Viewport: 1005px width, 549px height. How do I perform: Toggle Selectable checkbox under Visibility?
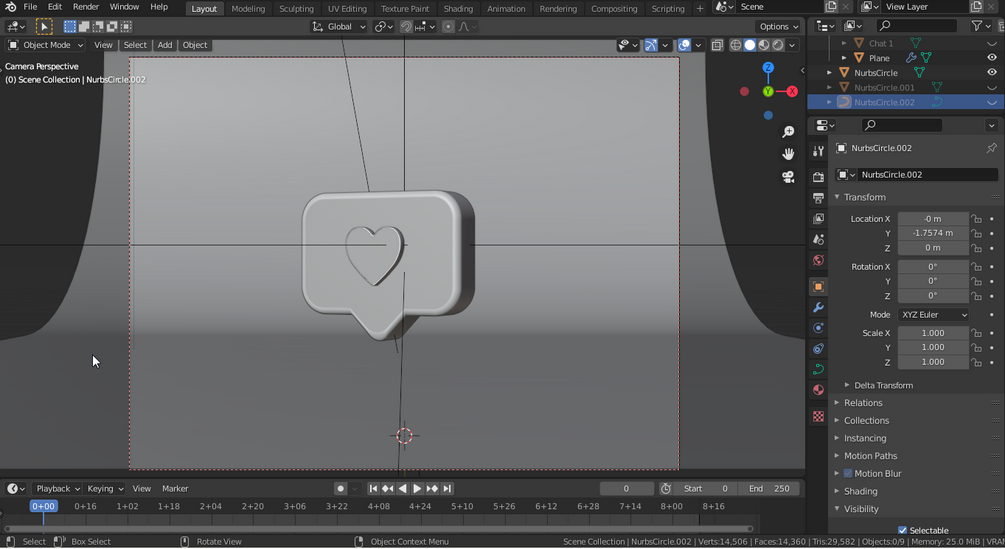pos(902,530)
